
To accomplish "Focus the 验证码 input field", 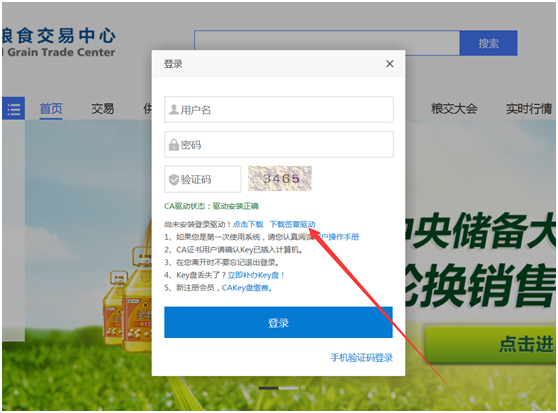I will (x=202, y=179).
